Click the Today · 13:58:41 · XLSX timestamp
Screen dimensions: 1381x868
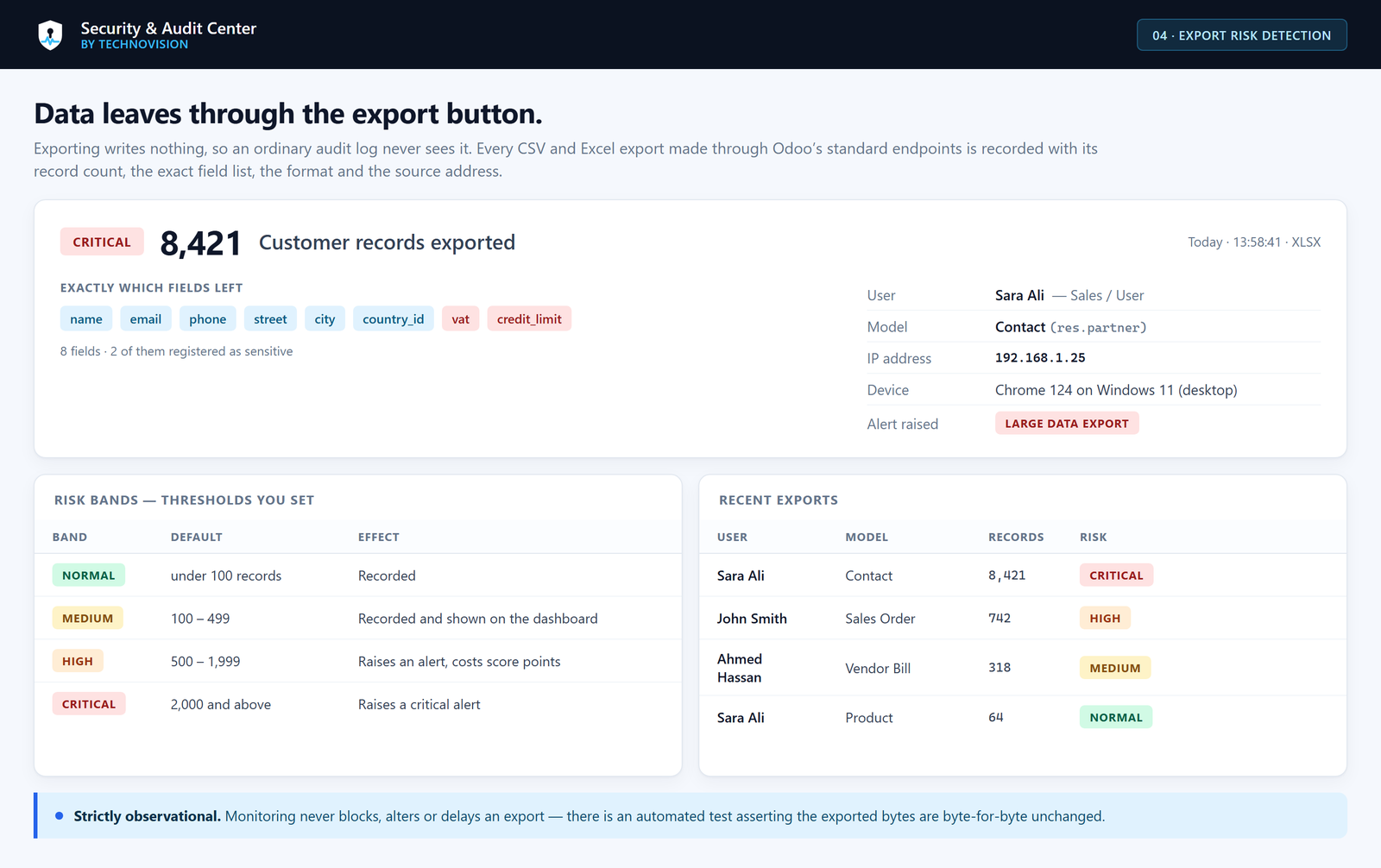pyautogui.click(x=1254, y=242)
